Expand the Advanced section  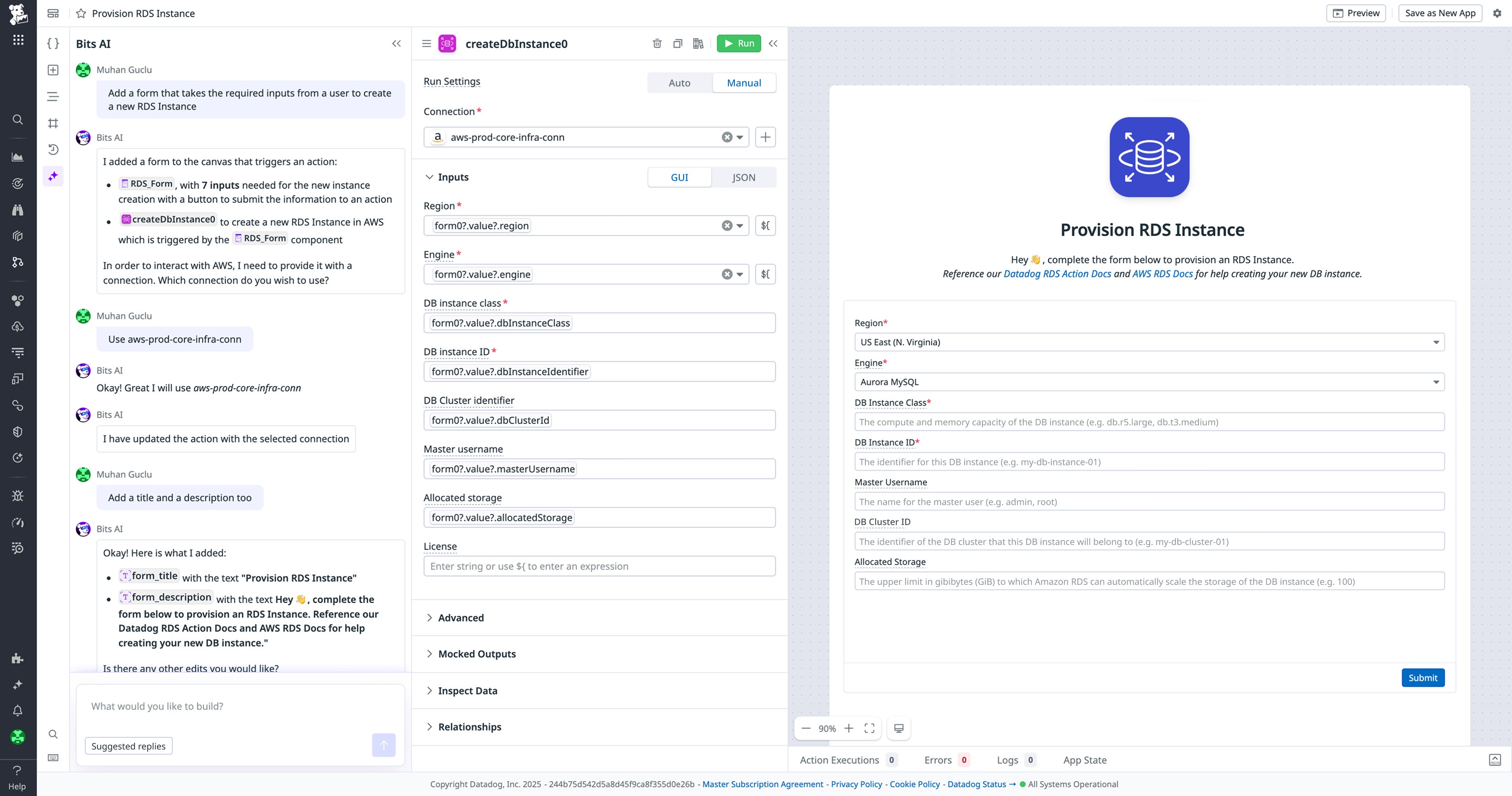(461, 617)
